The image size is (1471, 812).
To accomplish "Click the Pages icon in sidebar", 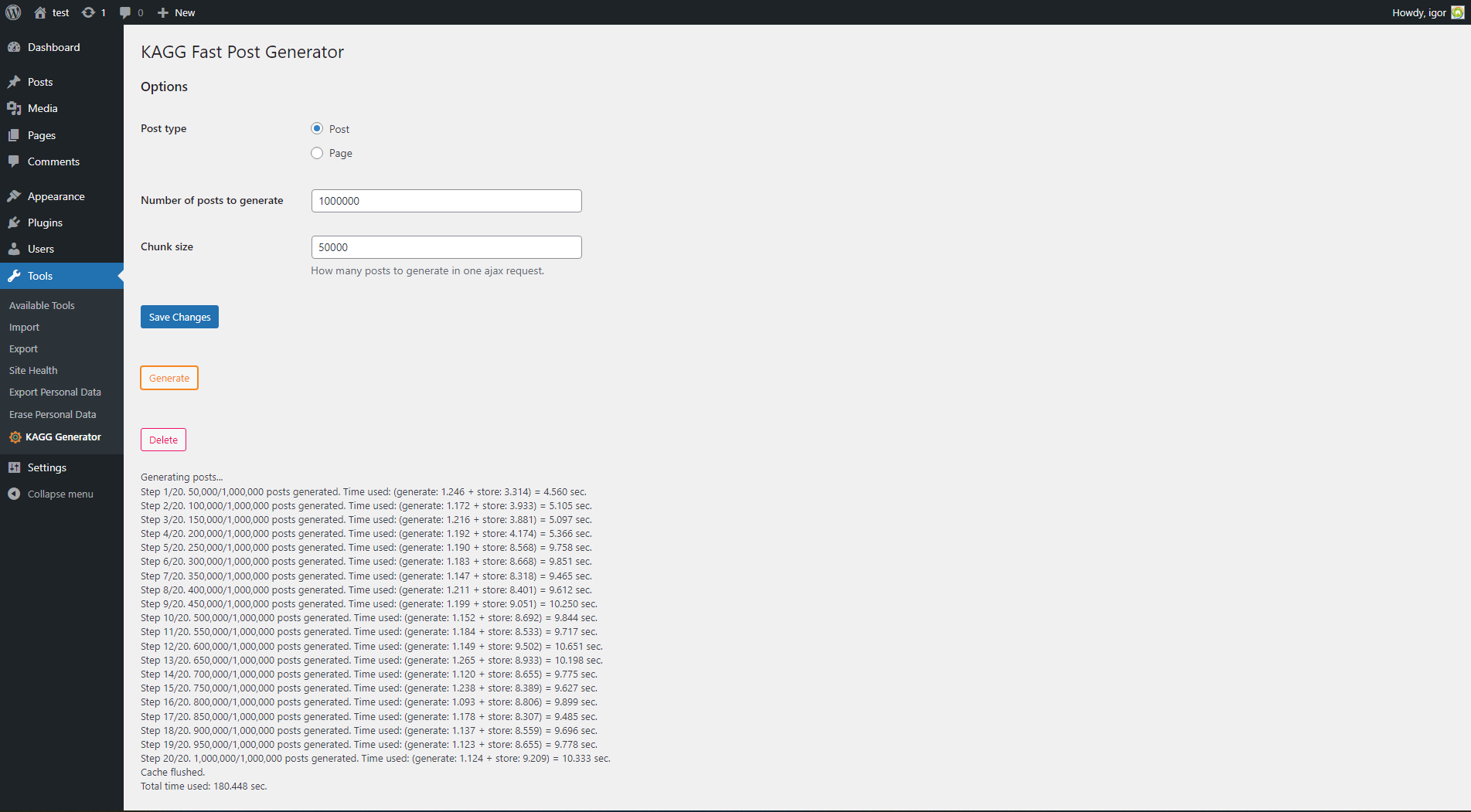I will pos(14,135).
